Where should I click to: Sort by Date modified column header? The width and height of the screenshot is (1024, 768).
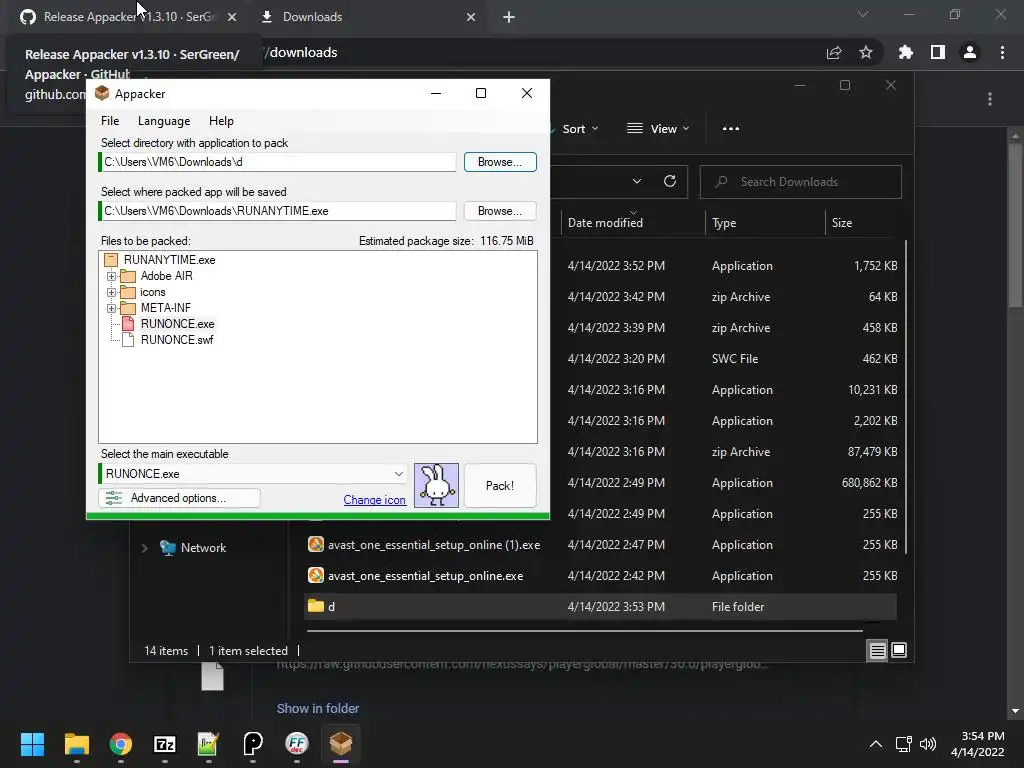pos(605,223)
